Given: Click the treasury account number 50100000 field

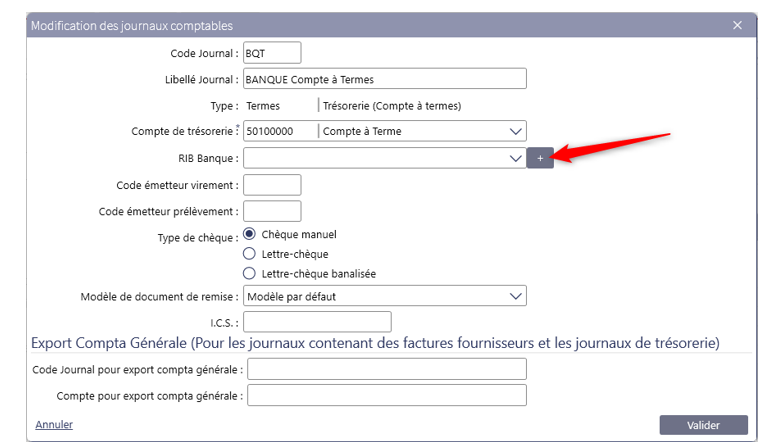Looking at the screenshot, I should pos(280,131).
